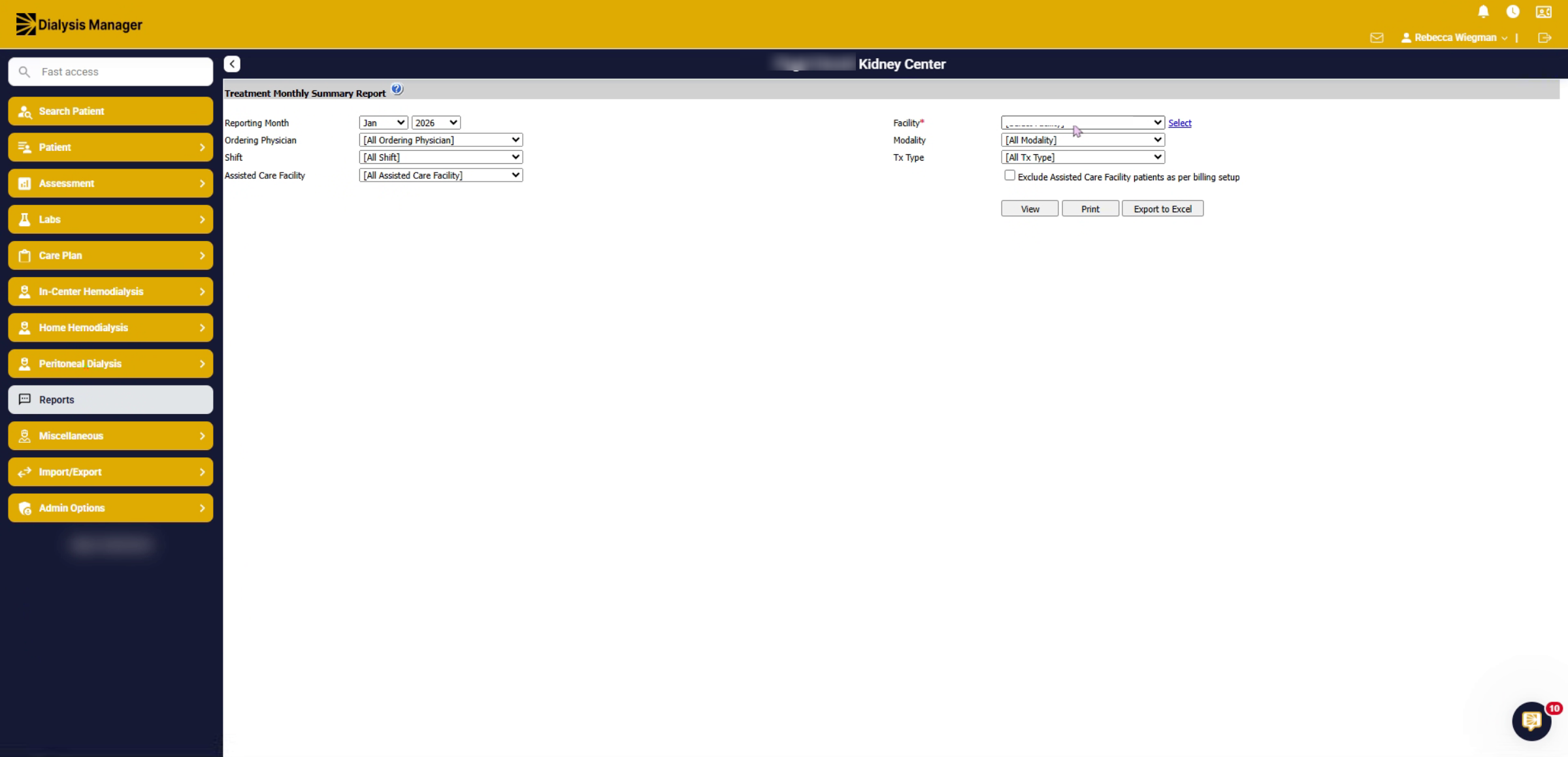Click the Select facility link
Screen dimensions: 1568x757
[x=1179, y=123]
